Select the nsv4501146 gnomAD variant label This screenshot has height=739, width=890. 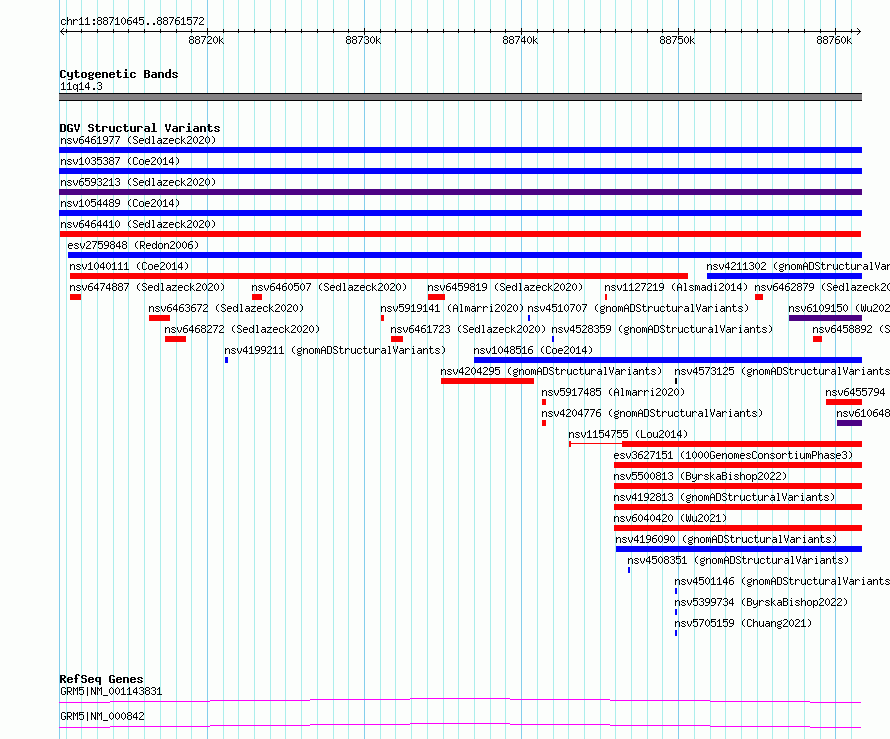click(782, 581)
